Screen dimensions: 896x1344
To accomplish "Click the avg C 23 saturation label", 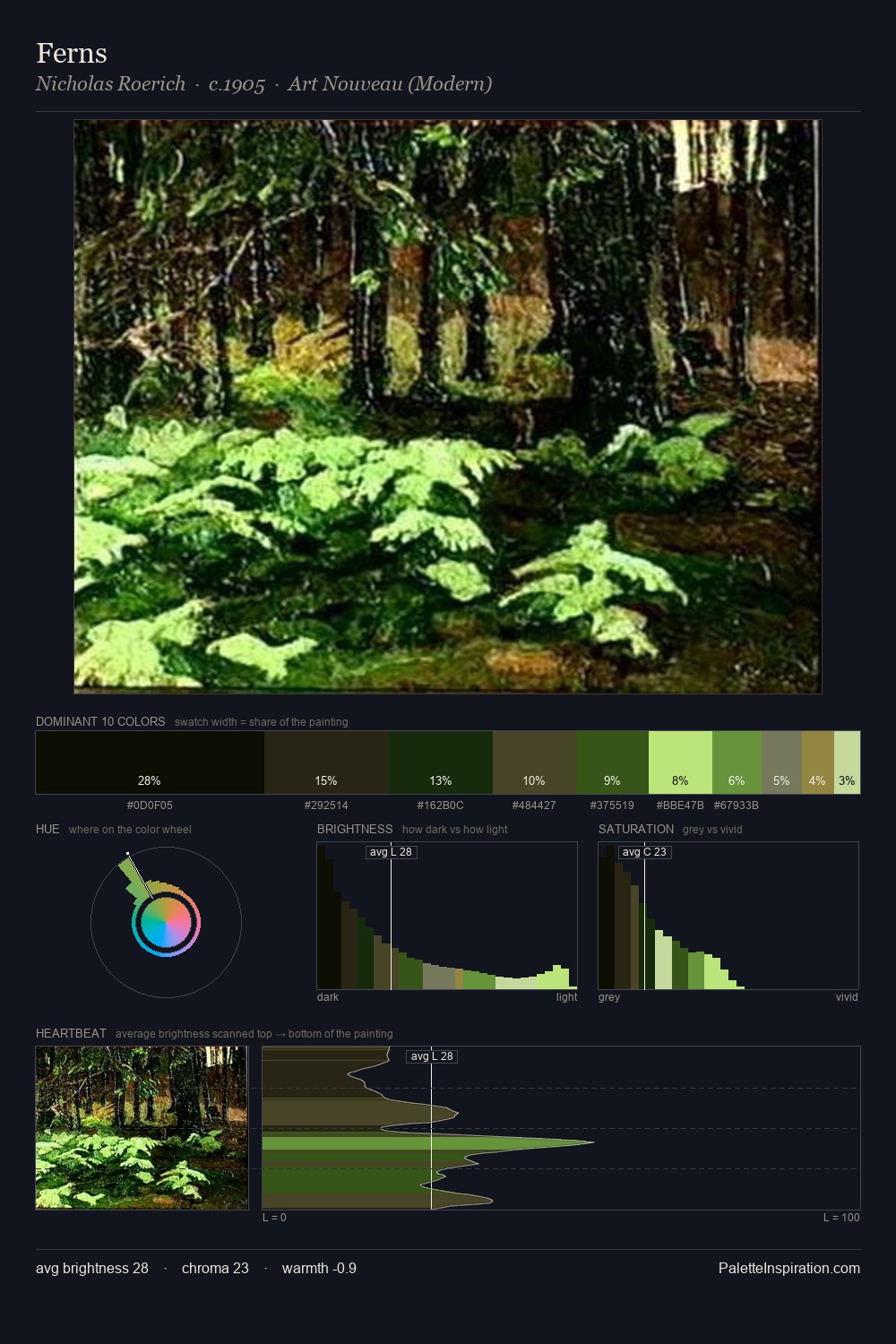I will click(644, 852).
